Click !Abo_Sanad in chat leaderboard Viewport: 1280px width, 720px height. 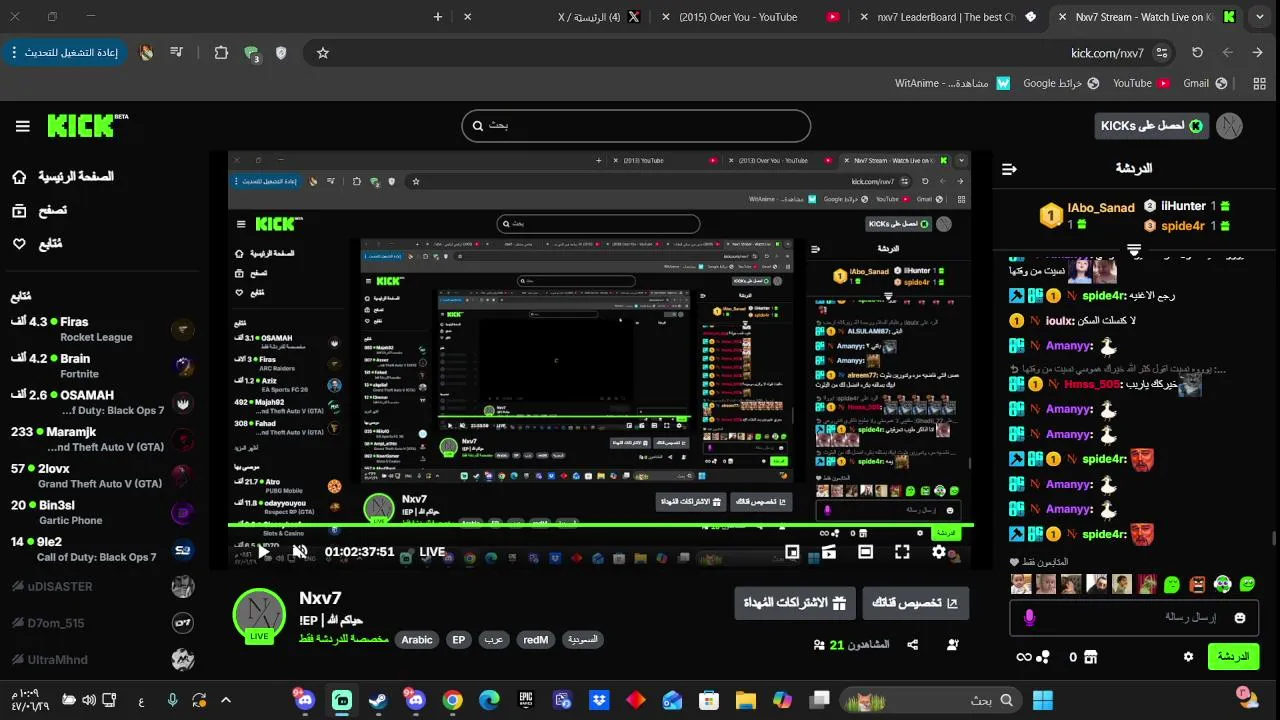1101,208
